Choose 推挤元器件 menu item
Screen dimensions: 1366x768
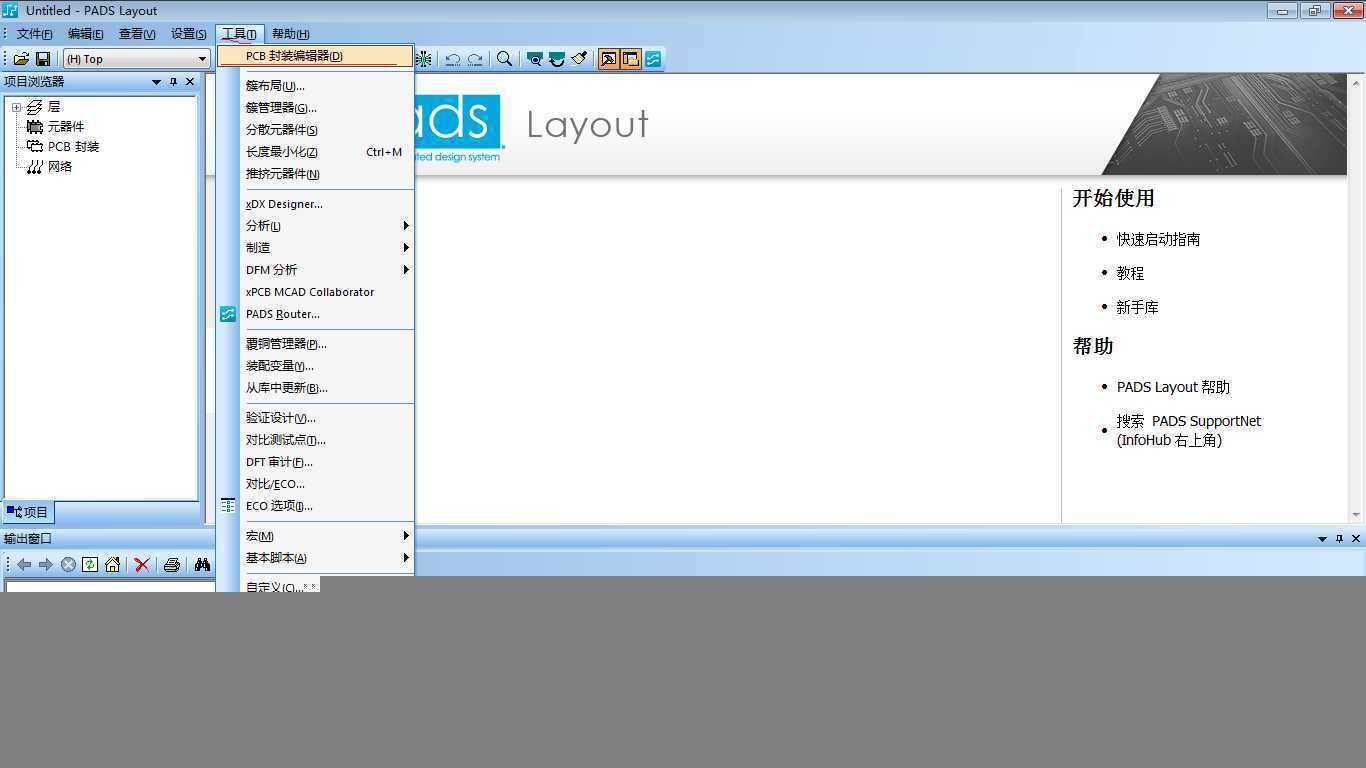[x=316, y=174]
